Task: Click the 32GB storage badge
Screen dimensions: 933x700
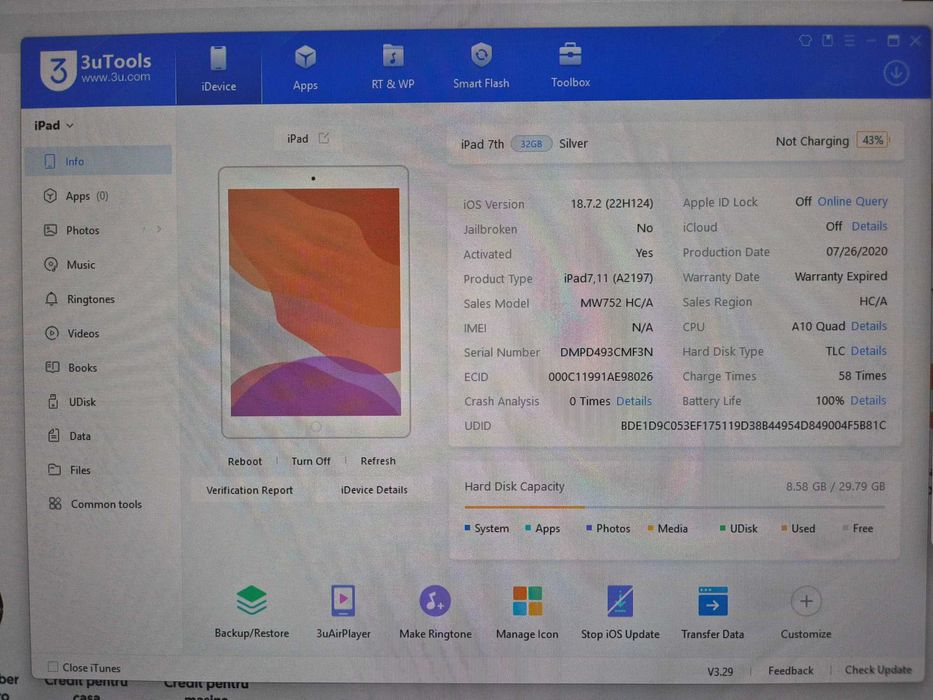Action: (x=531, y=143)
